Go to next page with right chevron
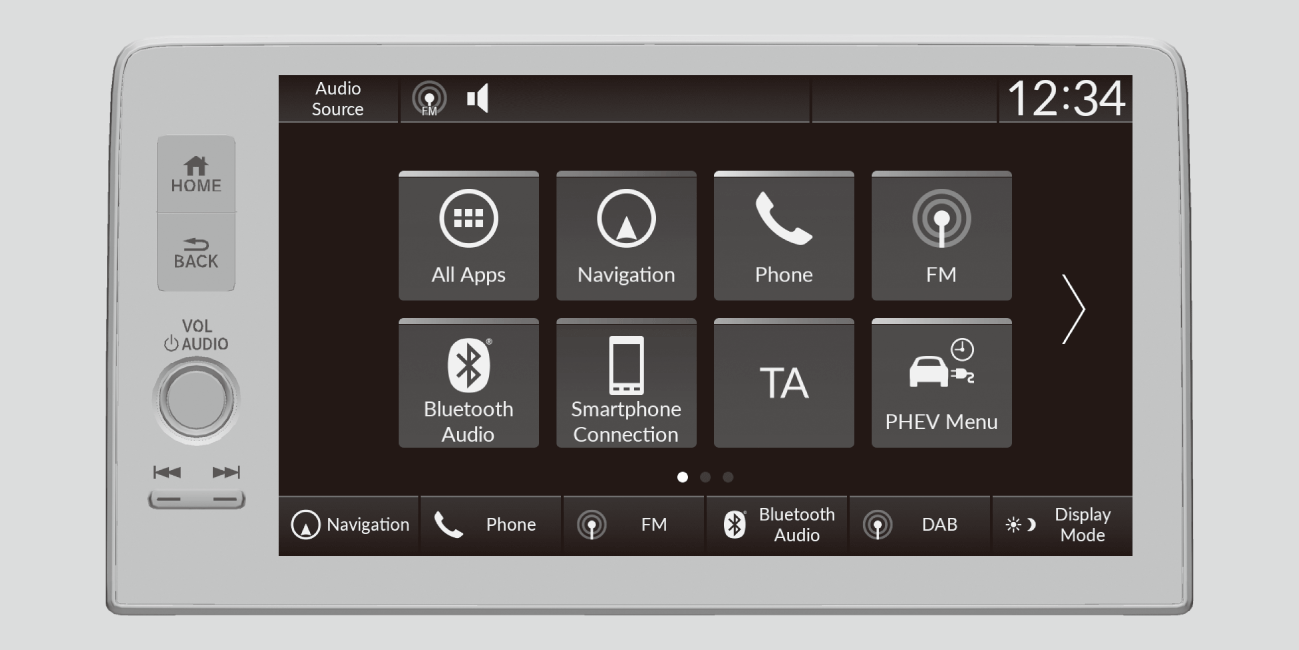Screen dimensions: 1299x650 [1072, 309]
